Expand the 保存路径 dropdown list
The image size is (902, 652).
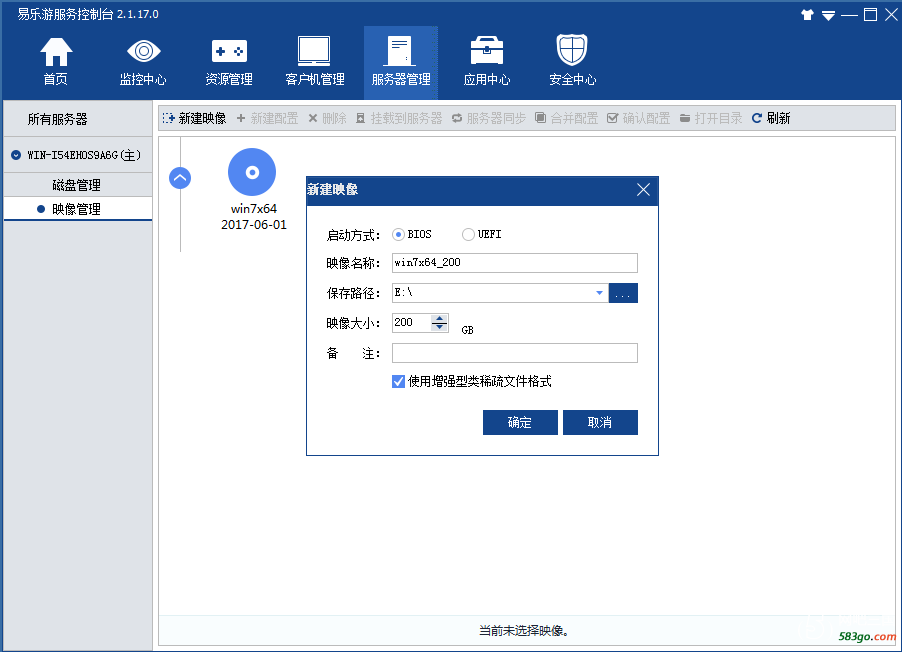coord(599,293)
